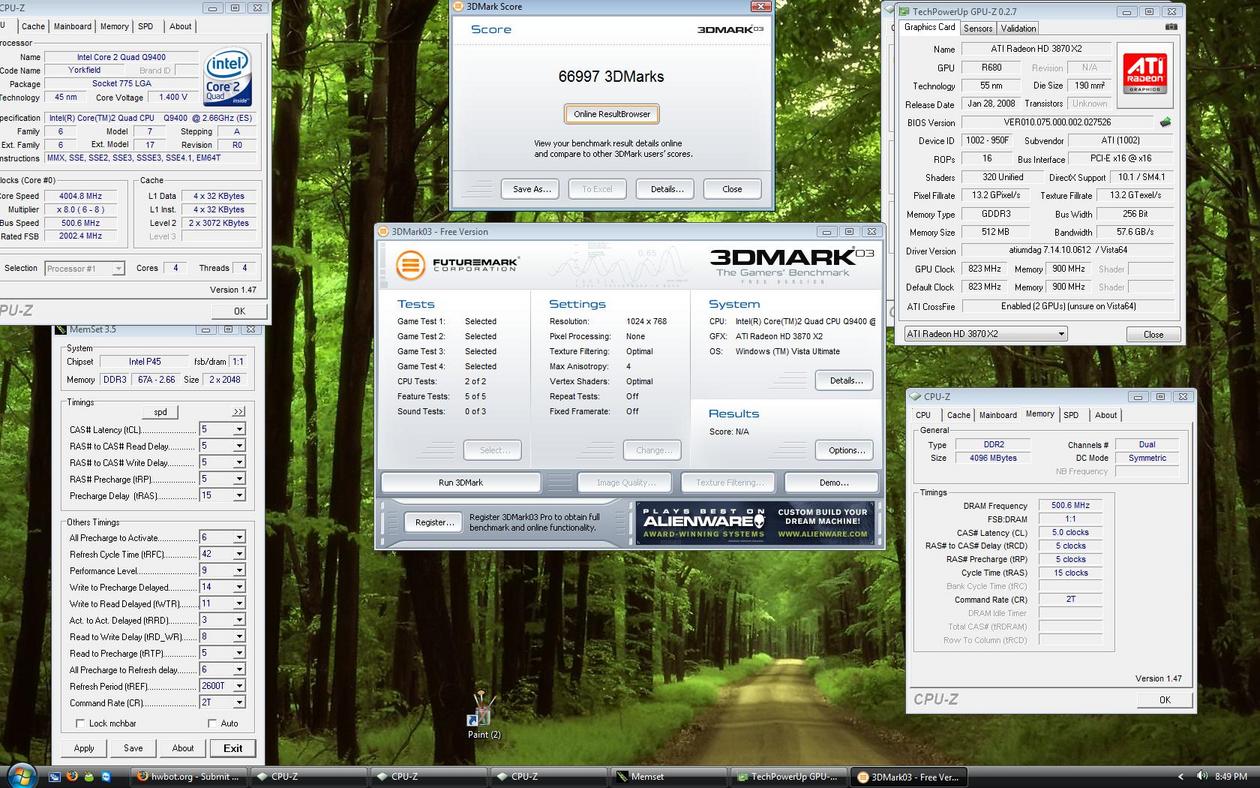Image resolution: width=1260 pixels, height=788 pixels.
Task: Open Refresh Cycle Time (tRFC) dropdown
Action: (239, 554)
